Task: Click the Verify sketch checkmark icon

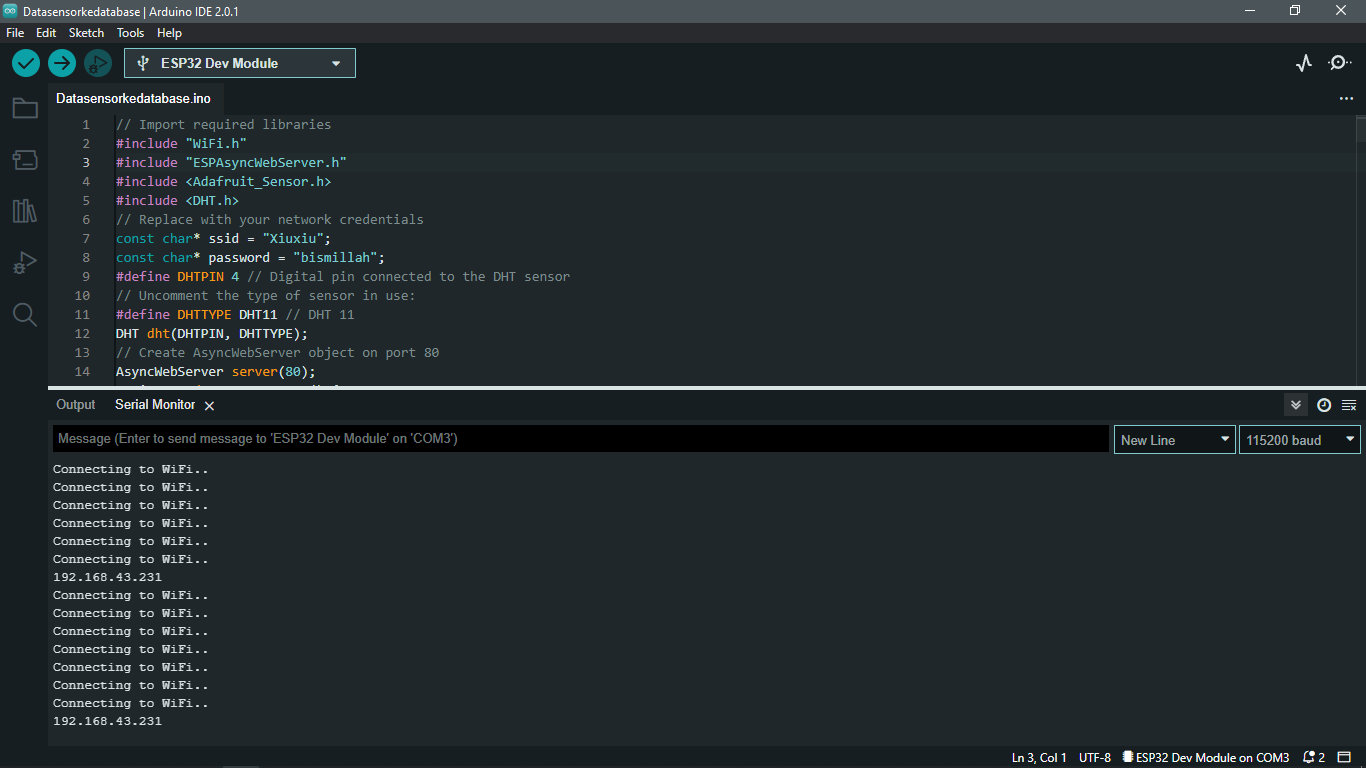Action: [25, 62]
